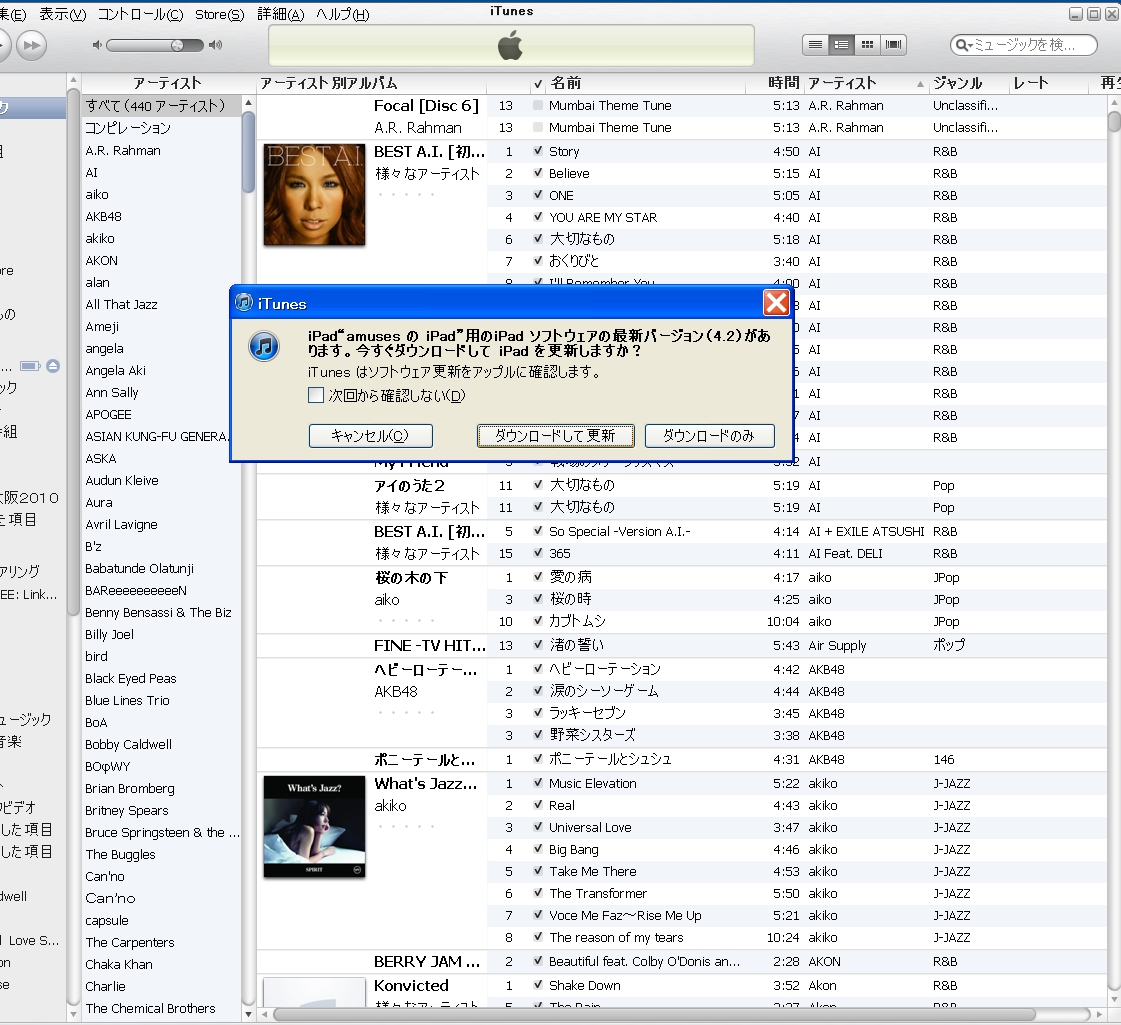Image resolution: width=1121 pixels, height=1025 pixels.
Task: Sort tracks by 時間 column header
Action: tap(776, 84)
